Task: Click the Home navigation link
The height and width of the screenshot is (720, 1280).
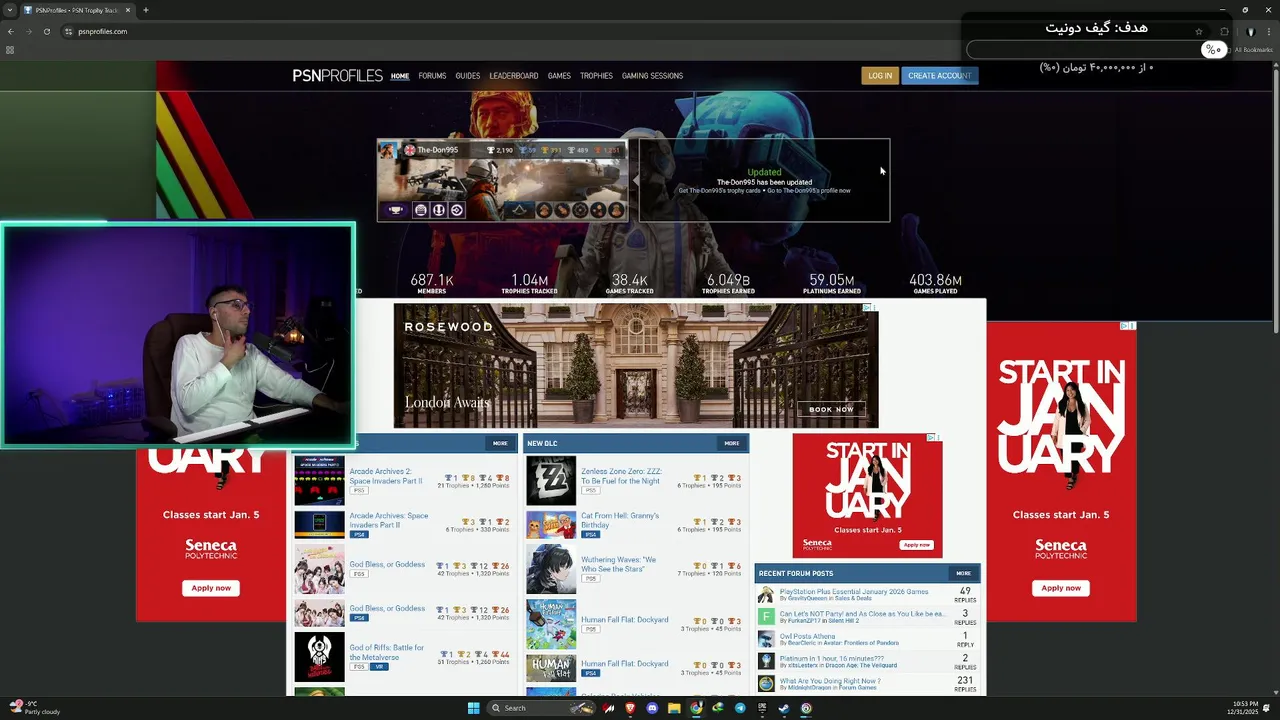Action: [400, 76]
